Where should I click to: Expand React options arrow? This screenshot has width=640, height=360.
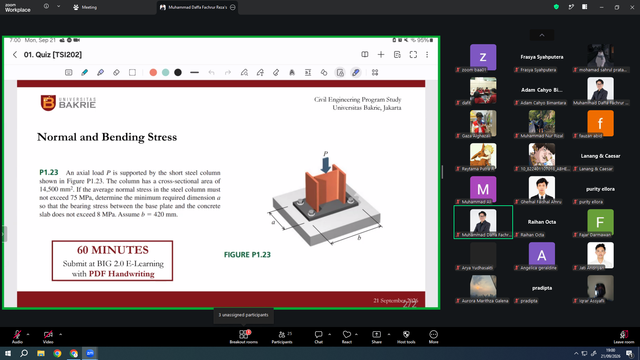coord(356,334)
